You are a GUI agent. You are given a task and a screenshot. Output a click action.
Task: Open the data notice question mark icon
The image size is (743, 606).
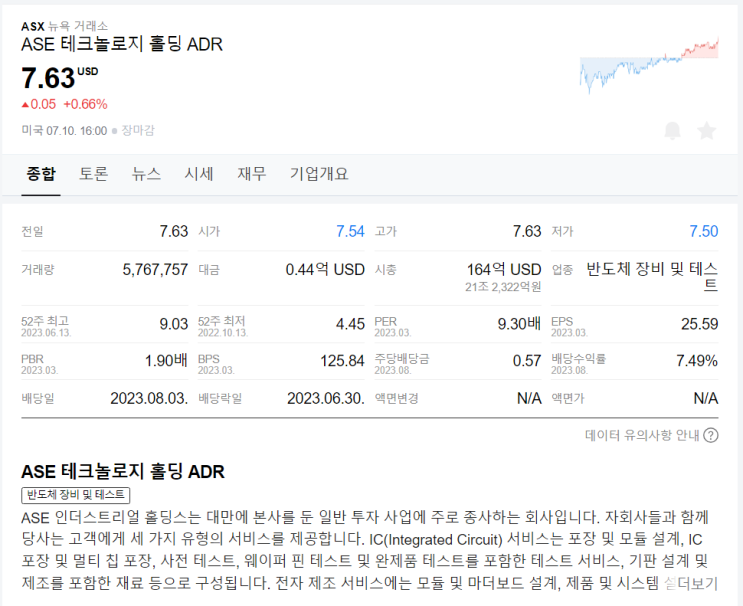tap(711, 435)
